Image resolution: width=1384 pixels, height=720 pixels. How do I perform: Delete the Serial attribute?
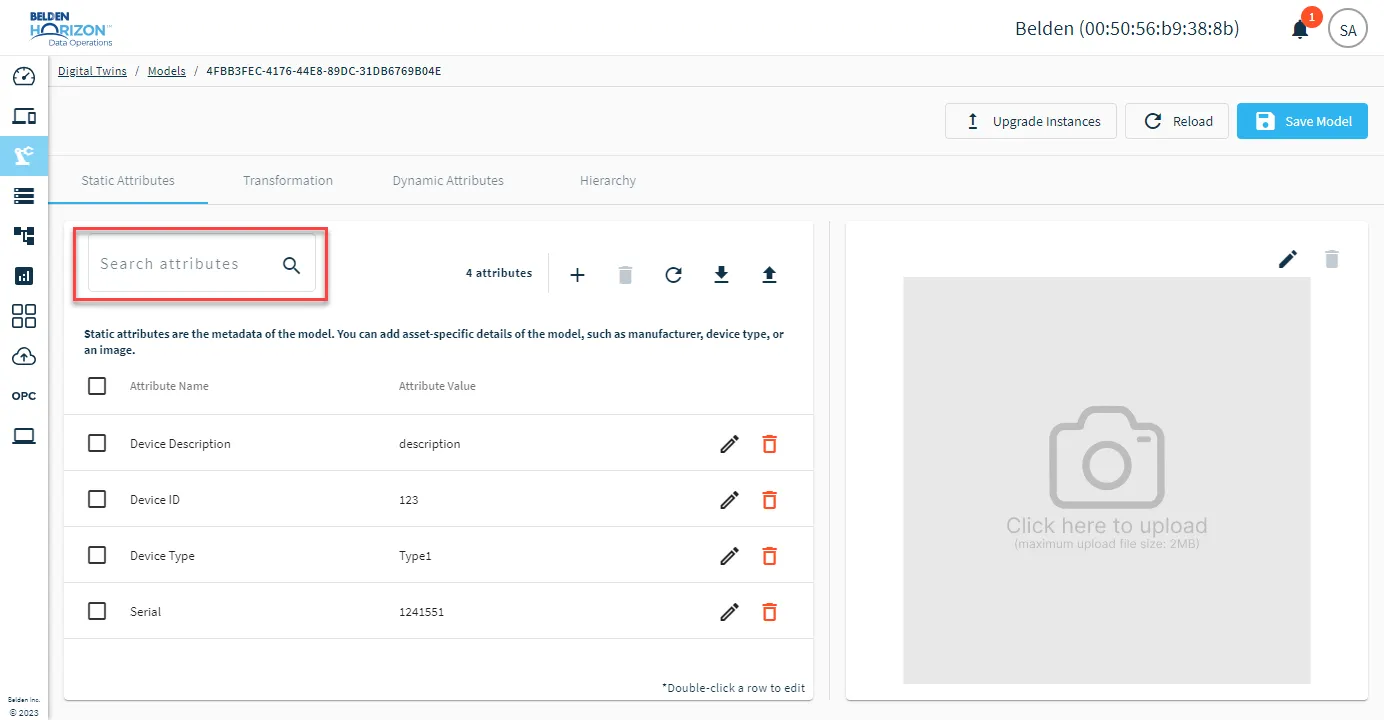(769, 612)
